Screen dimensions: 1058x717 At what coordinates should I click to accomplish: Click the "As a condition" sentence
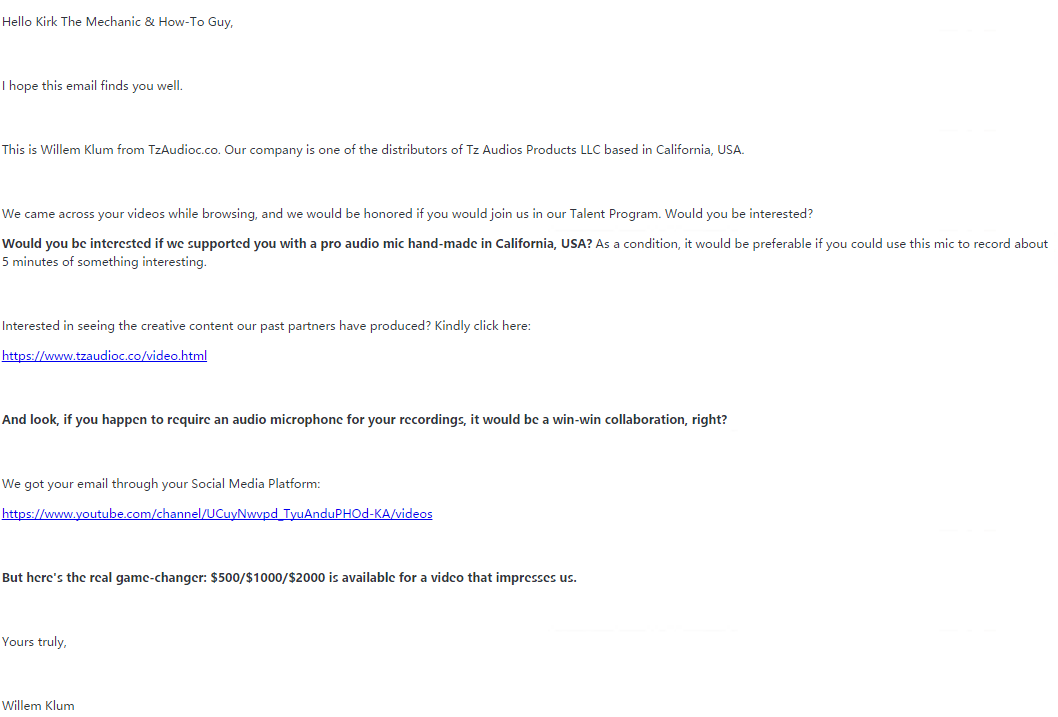[820, 244]
